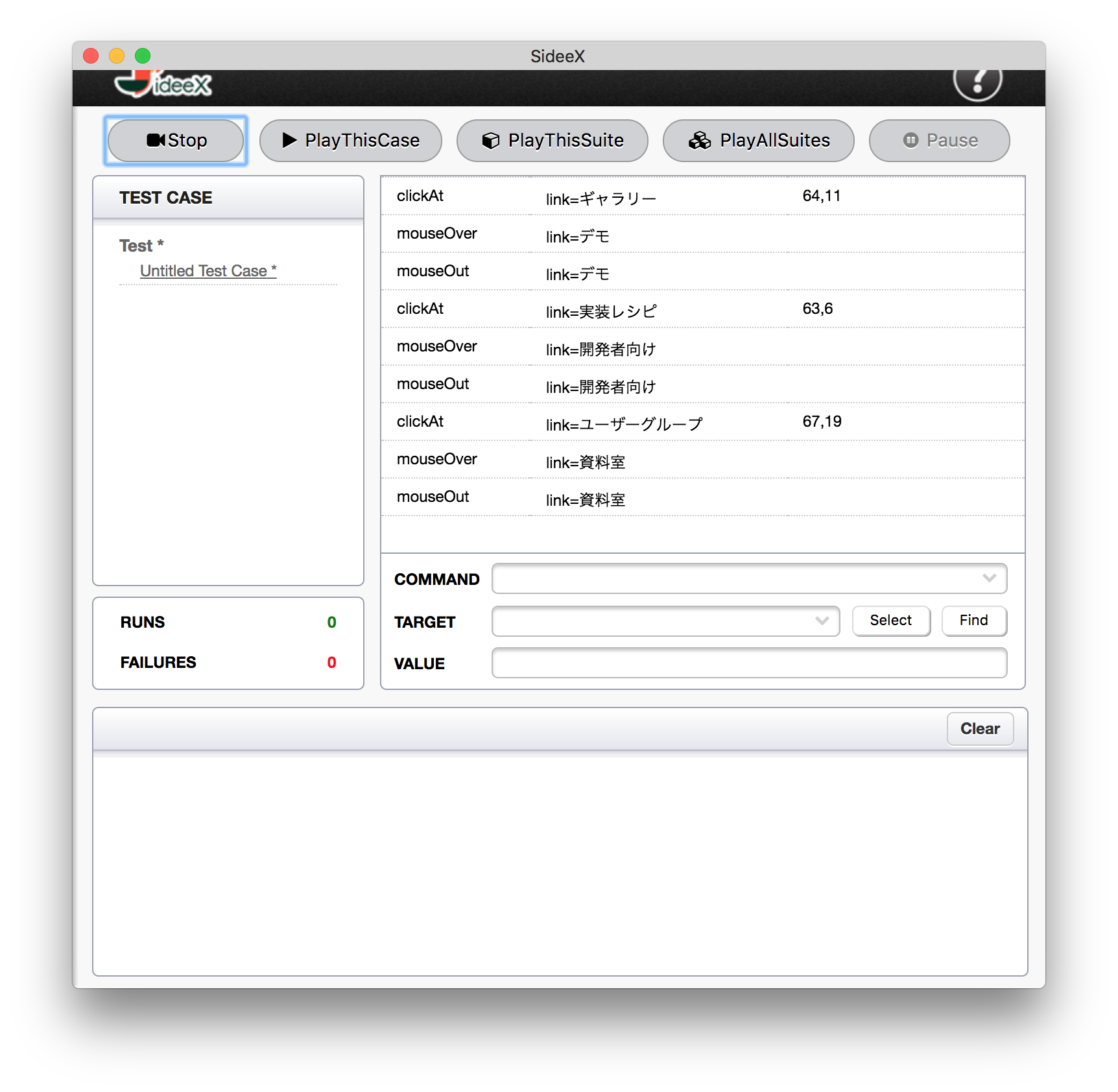The image size is (1118, 1092).
Task: Click the Stop recording button
Action: tap(176, 141)
